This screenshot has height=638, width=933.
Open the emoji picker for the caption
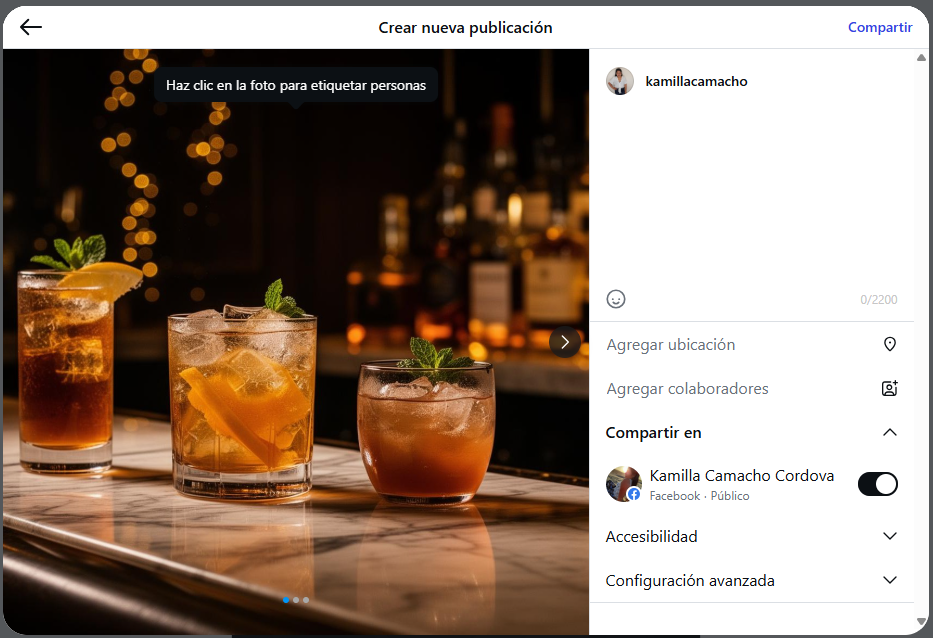(616, 298)
